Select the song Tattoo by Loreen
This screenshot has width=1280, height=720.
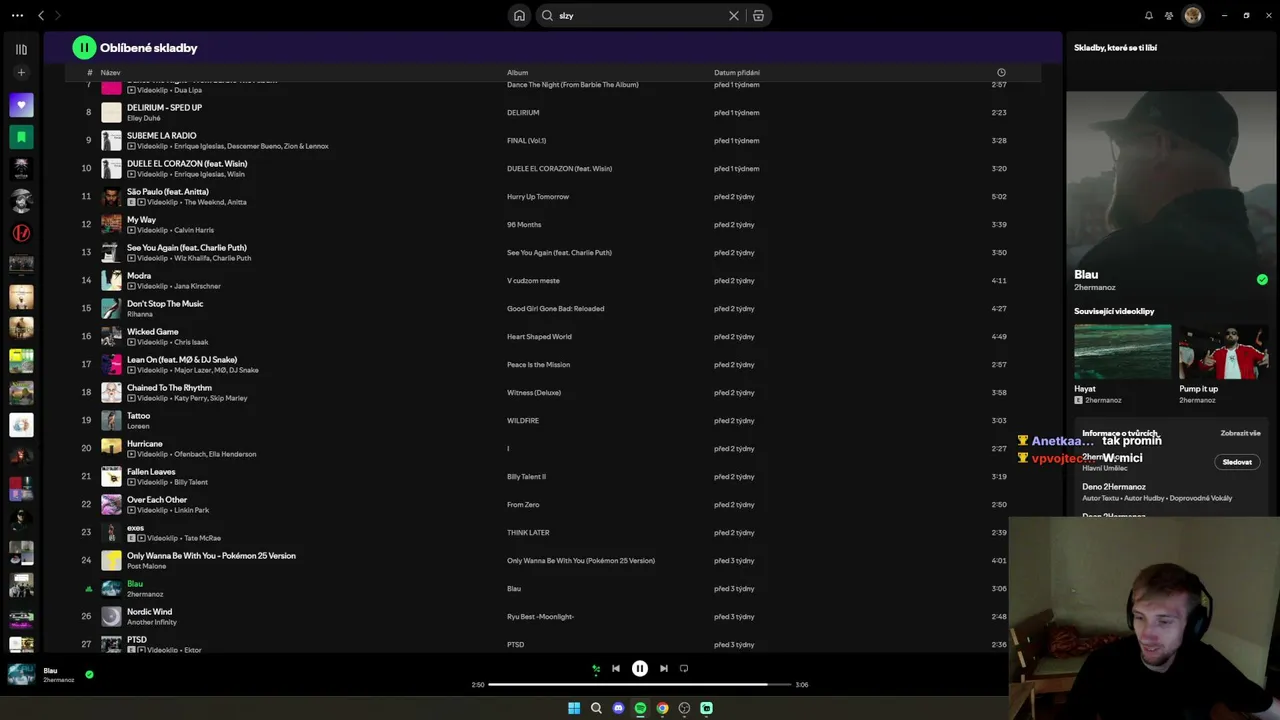pos(138,415)
